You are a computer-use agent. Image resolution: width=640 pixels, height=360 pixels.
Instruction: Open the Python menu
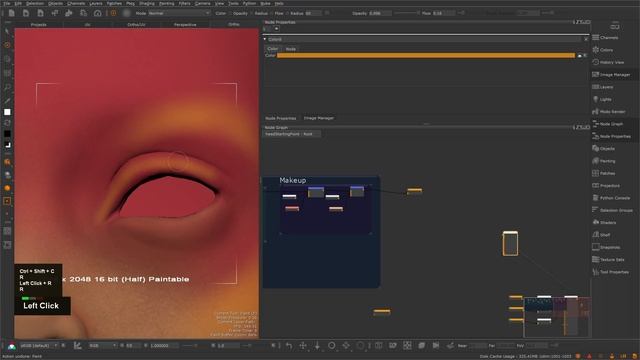[x=249, y=3]
